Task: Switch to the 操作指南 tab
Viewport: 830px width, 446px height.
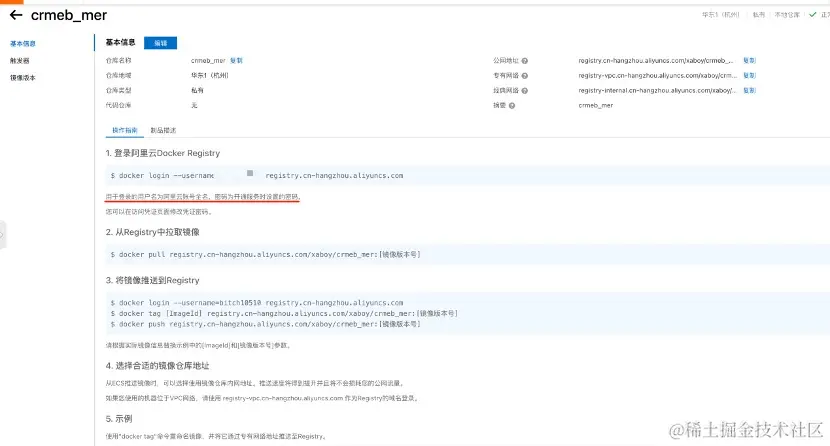Action: coord(124,130)
